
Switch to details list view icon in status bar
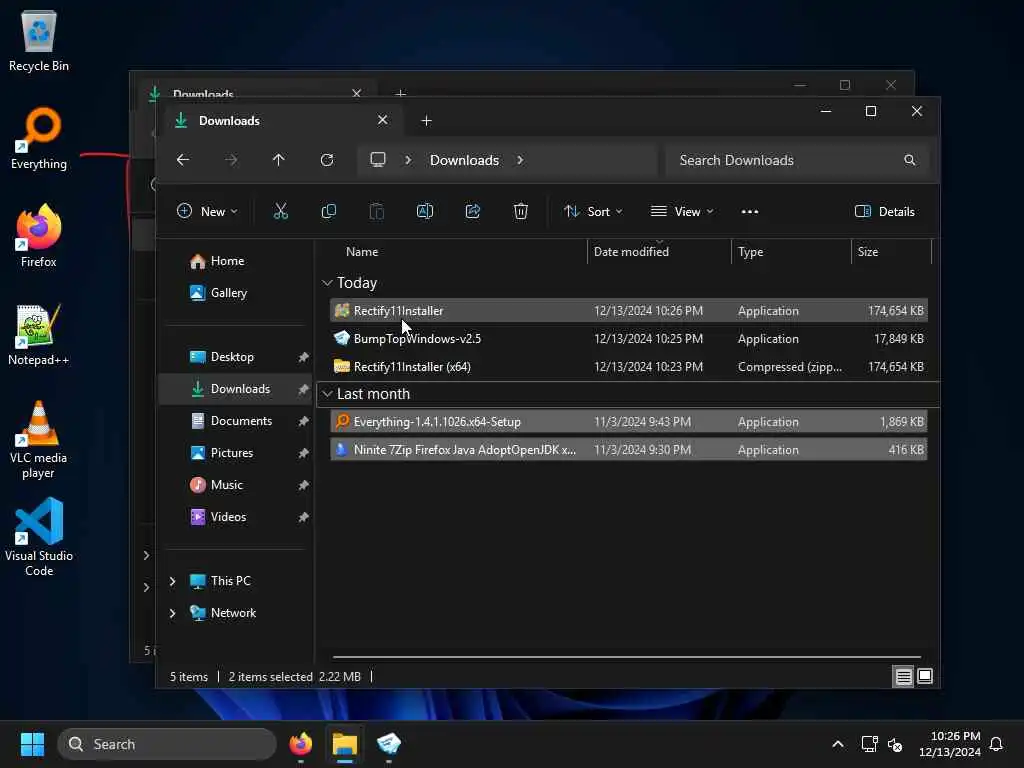(903, 677)
